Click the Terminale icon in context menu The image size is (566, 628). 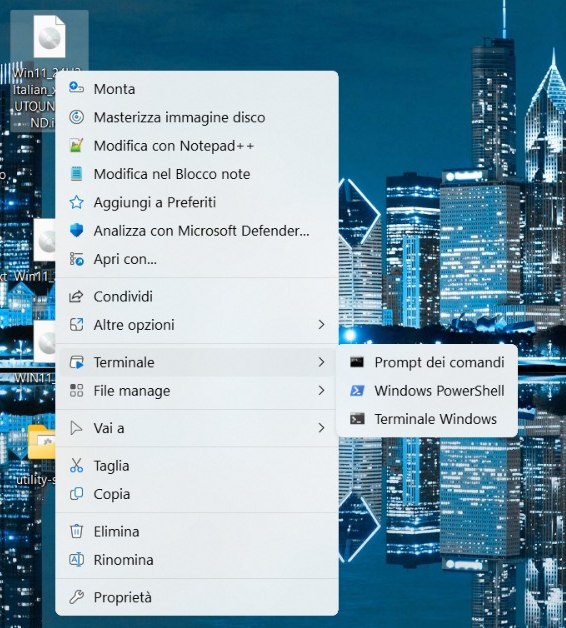[76, 362]
